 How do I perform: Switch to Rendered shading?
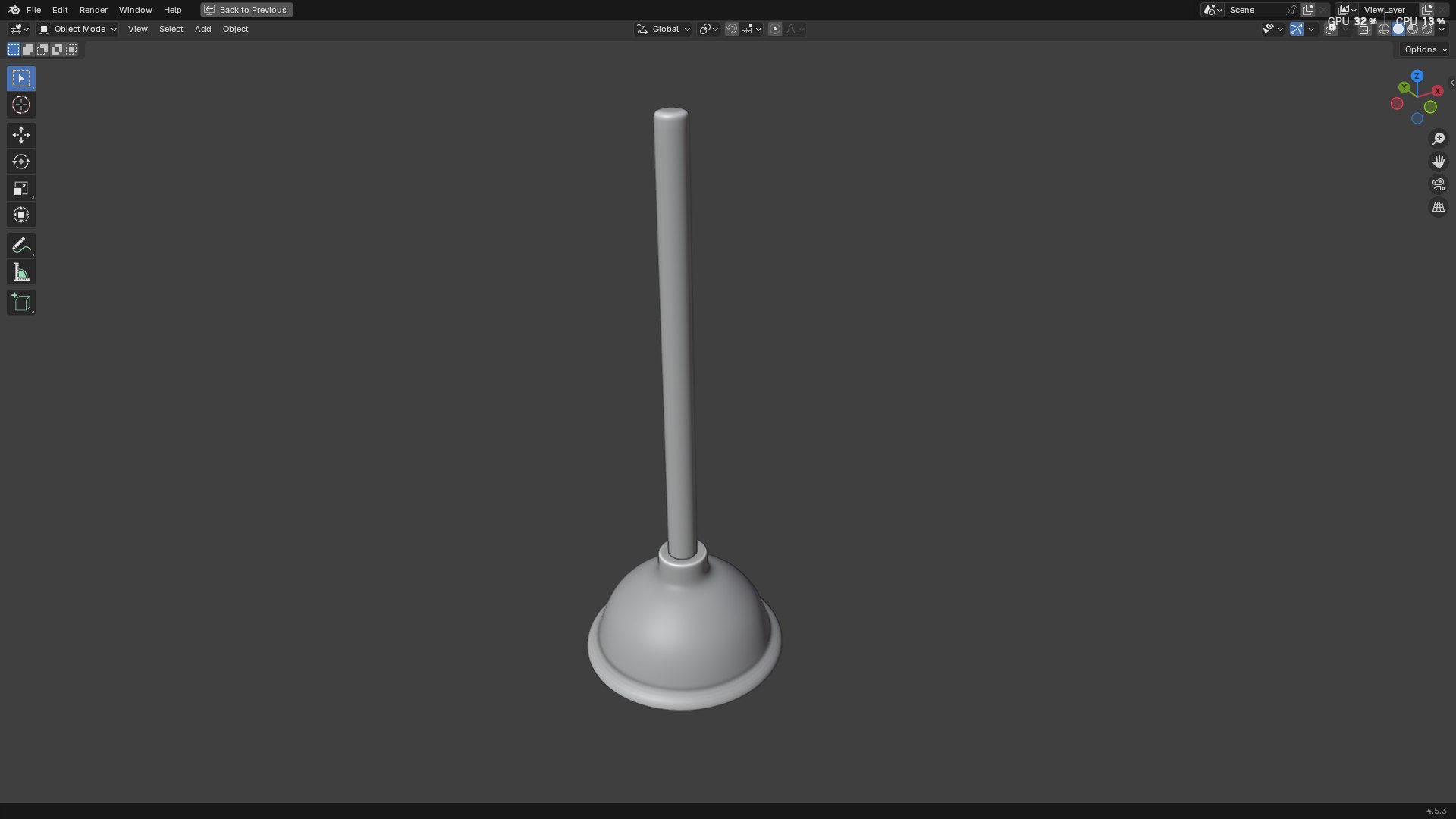click(x=1427, y=29)
